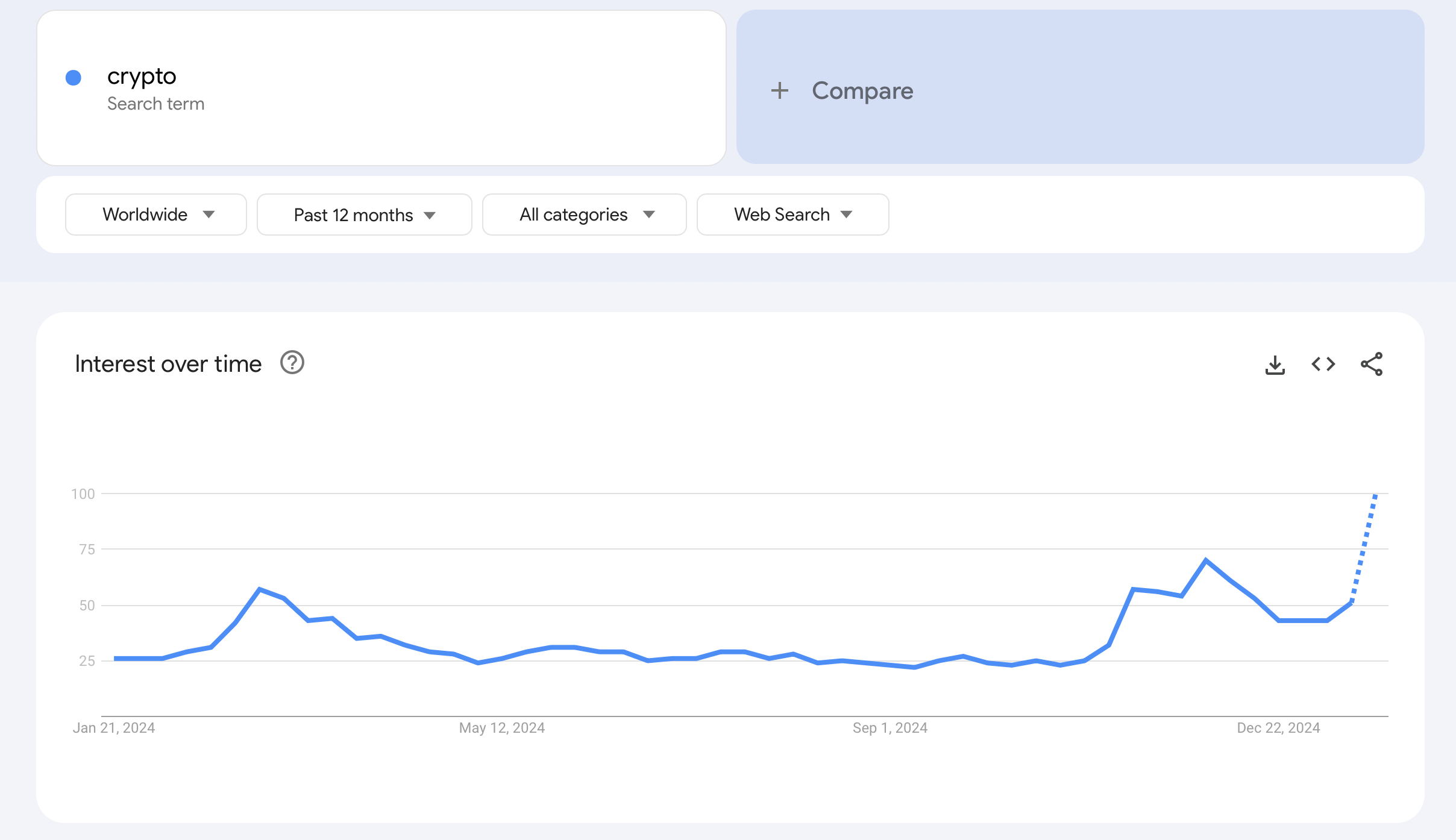
Task: Expand the Past 12 months dropdown
Action: click(x=364, y=215)
